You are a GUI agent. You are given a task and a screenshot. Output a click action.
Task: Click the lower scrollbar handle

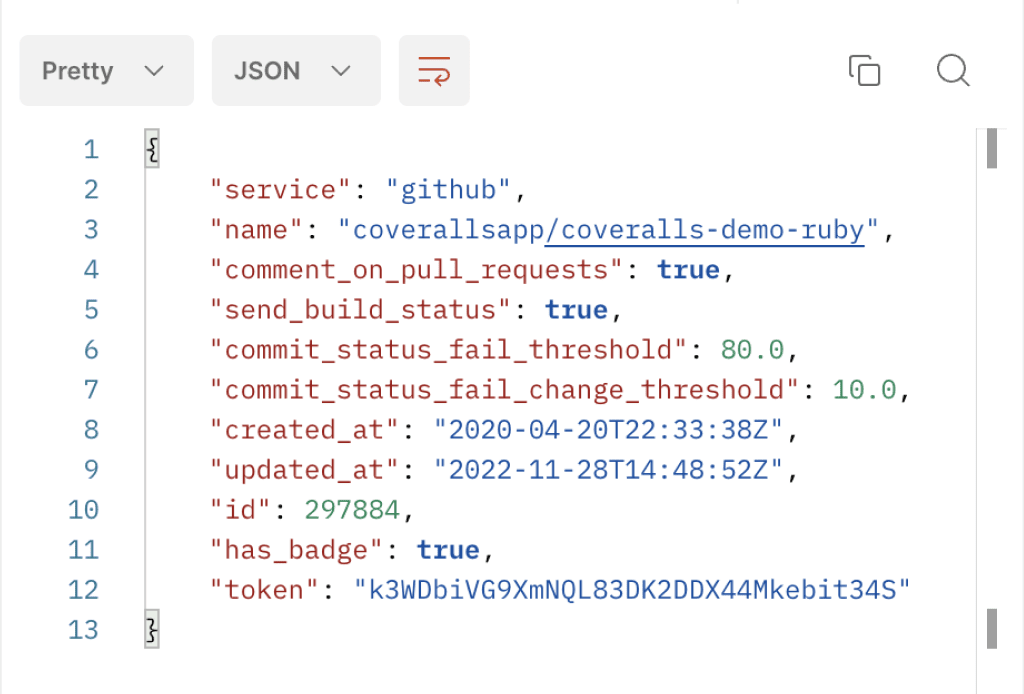coord(992,629)
